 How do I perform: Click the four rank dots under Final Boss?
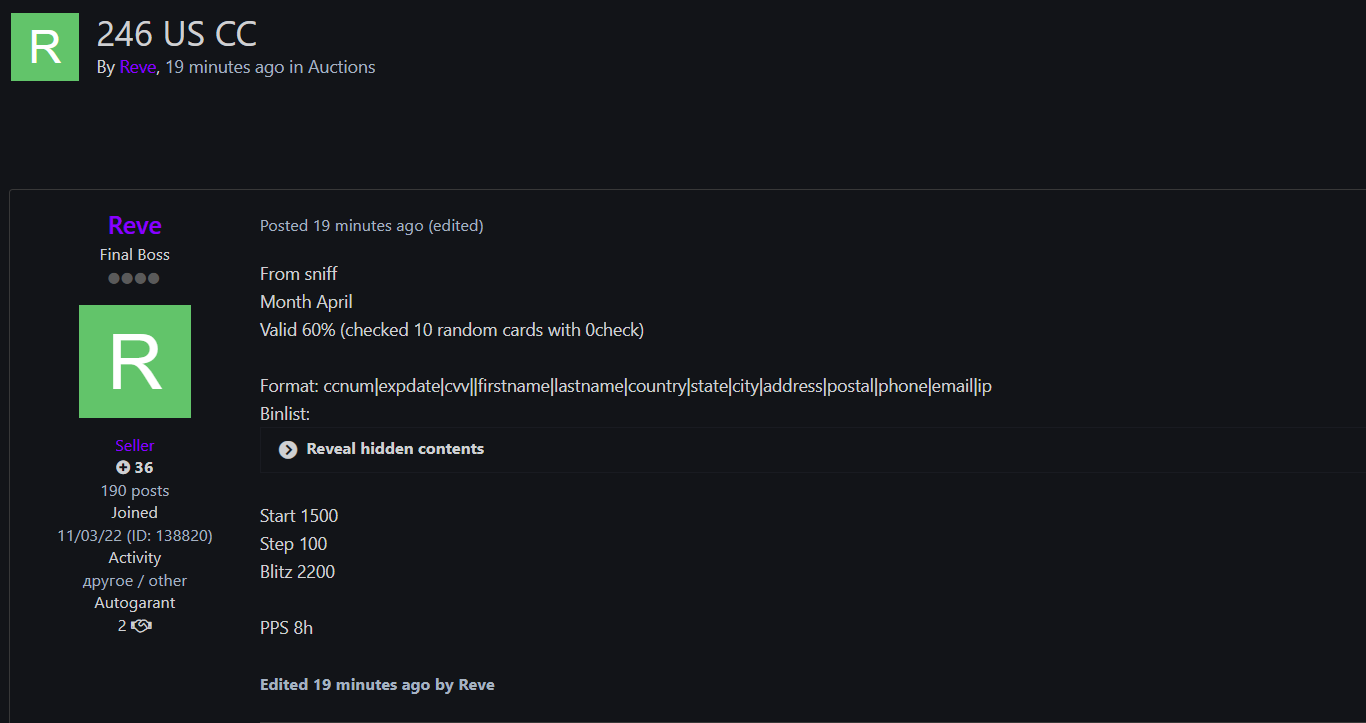[134, 278]
